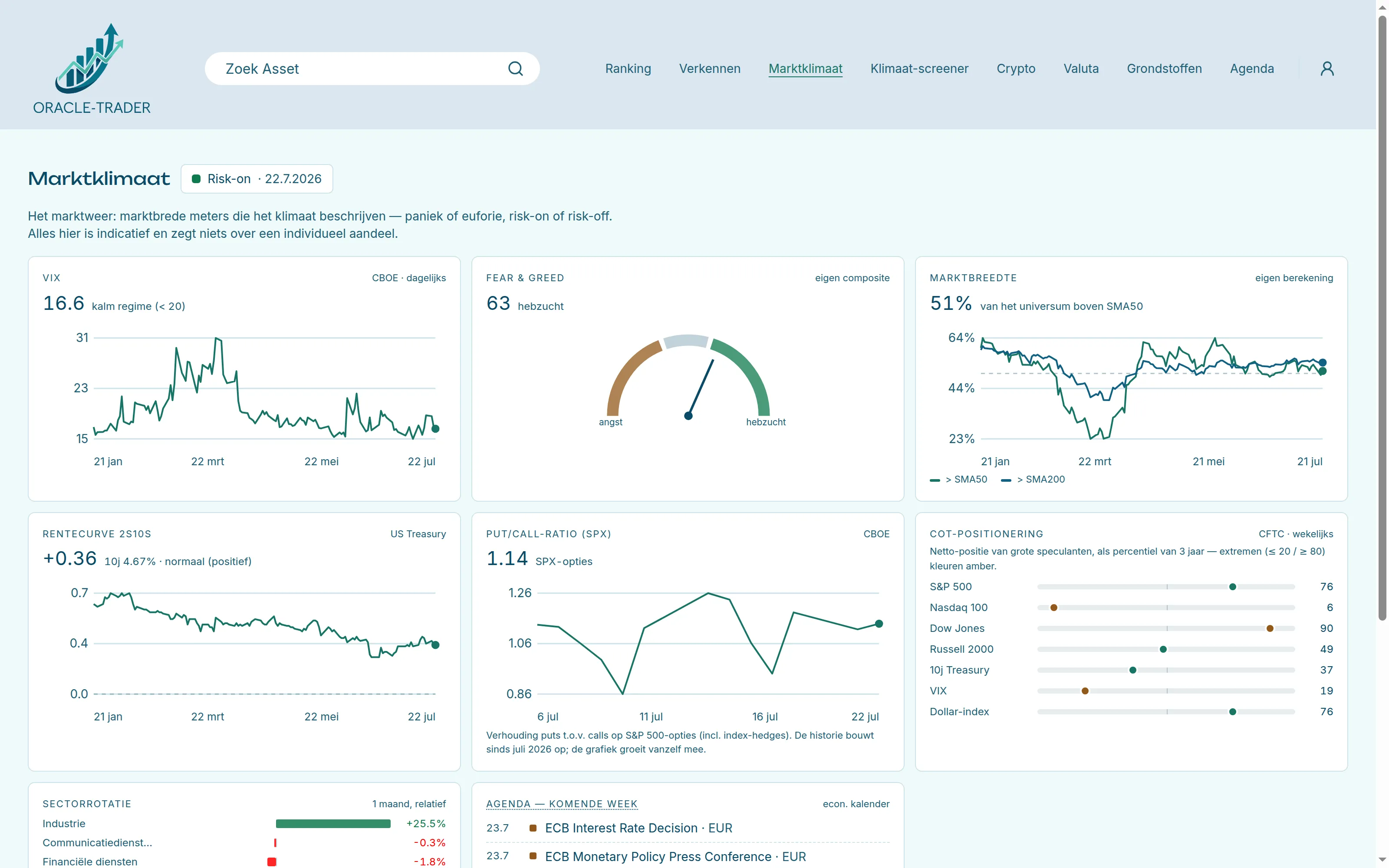
Task: Click the Oracle-Trader logo
Action: pos(91,68)
